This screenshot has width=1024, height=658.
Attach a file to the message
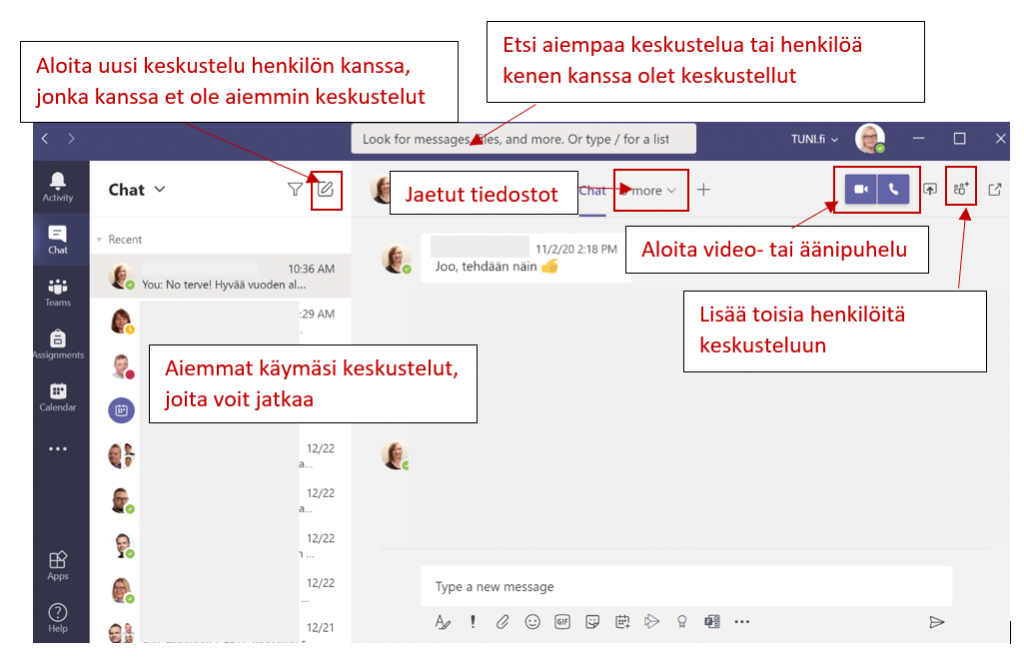(x=503, y=622)
